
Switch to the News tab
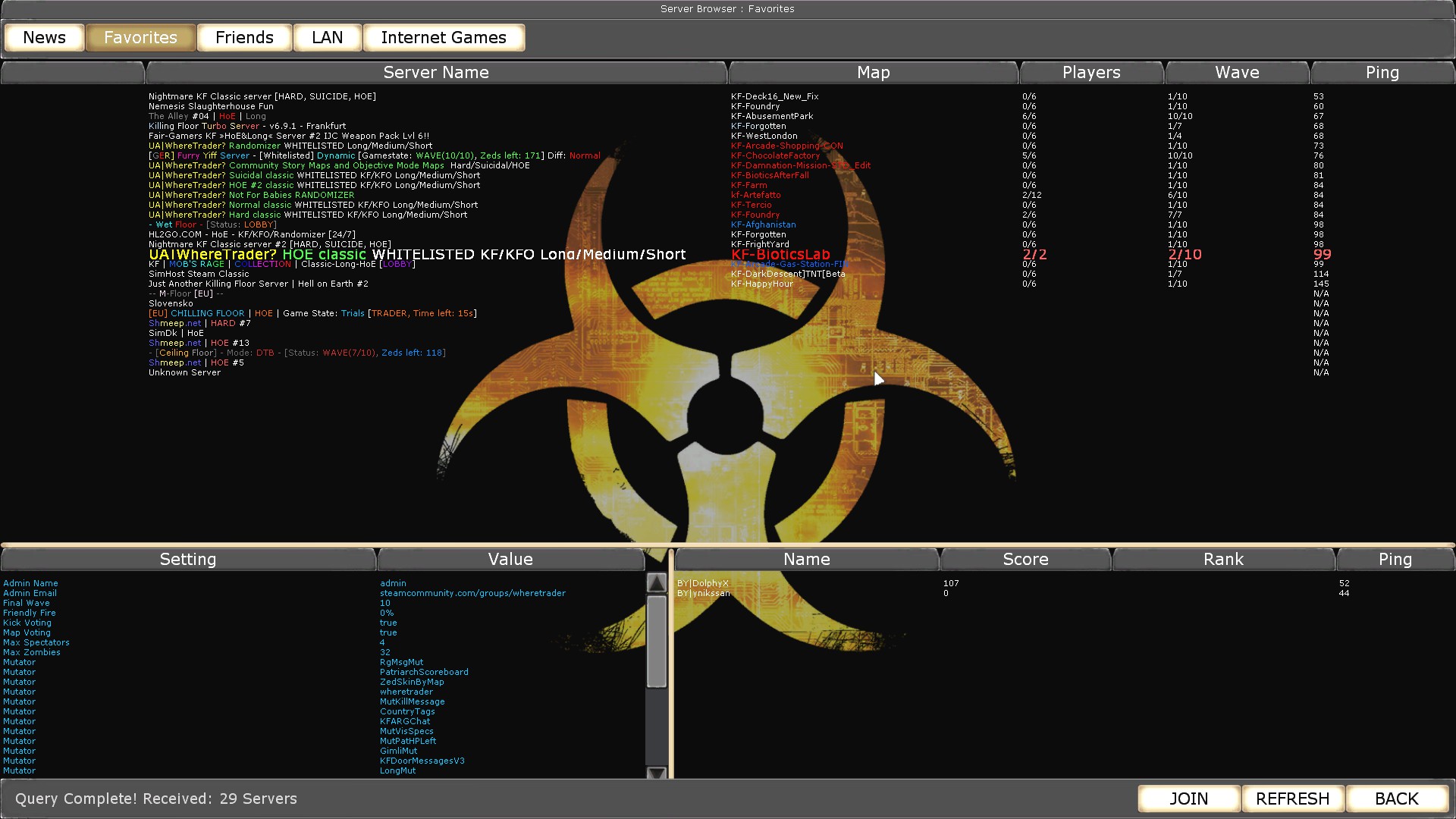45,38
